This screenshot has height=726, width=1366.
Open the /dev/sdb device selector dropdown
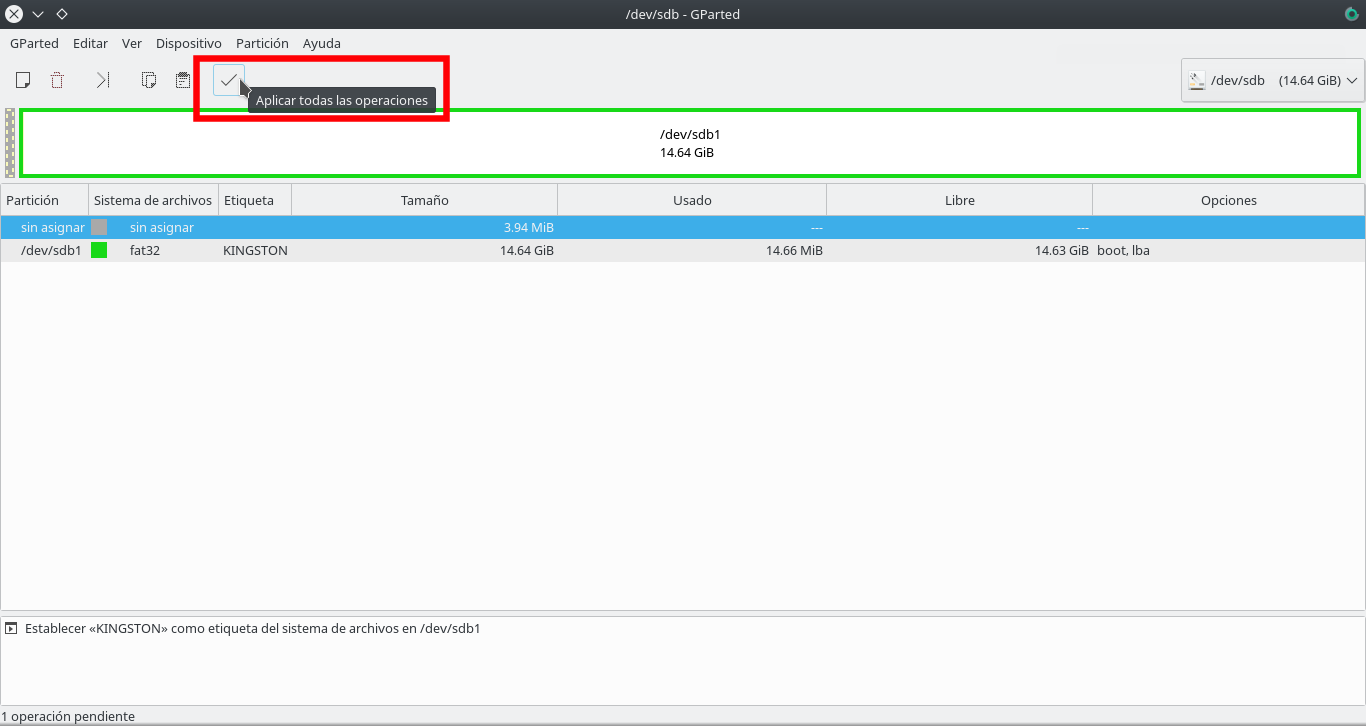(1273, 80)
